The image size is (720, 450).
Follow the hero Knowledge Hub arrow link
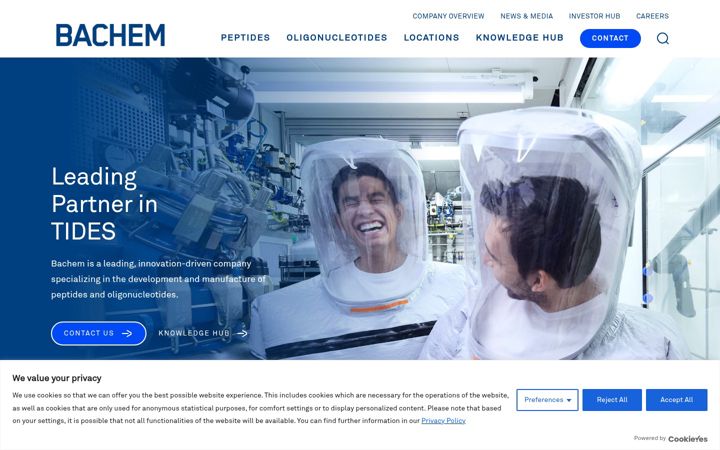click(x=203, y=333)
